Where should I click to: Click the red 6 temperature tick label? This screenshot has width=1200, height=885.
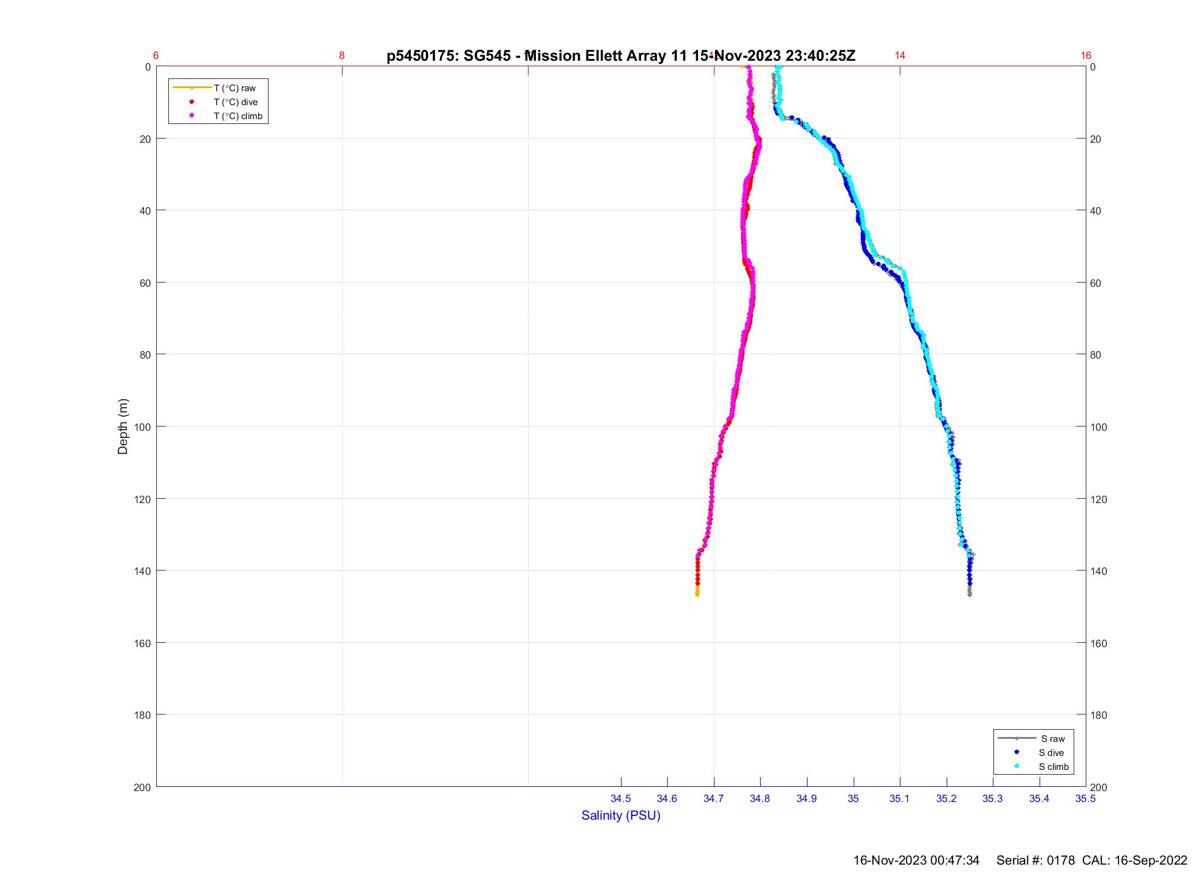pyautogui.click(x=157, y=56)
